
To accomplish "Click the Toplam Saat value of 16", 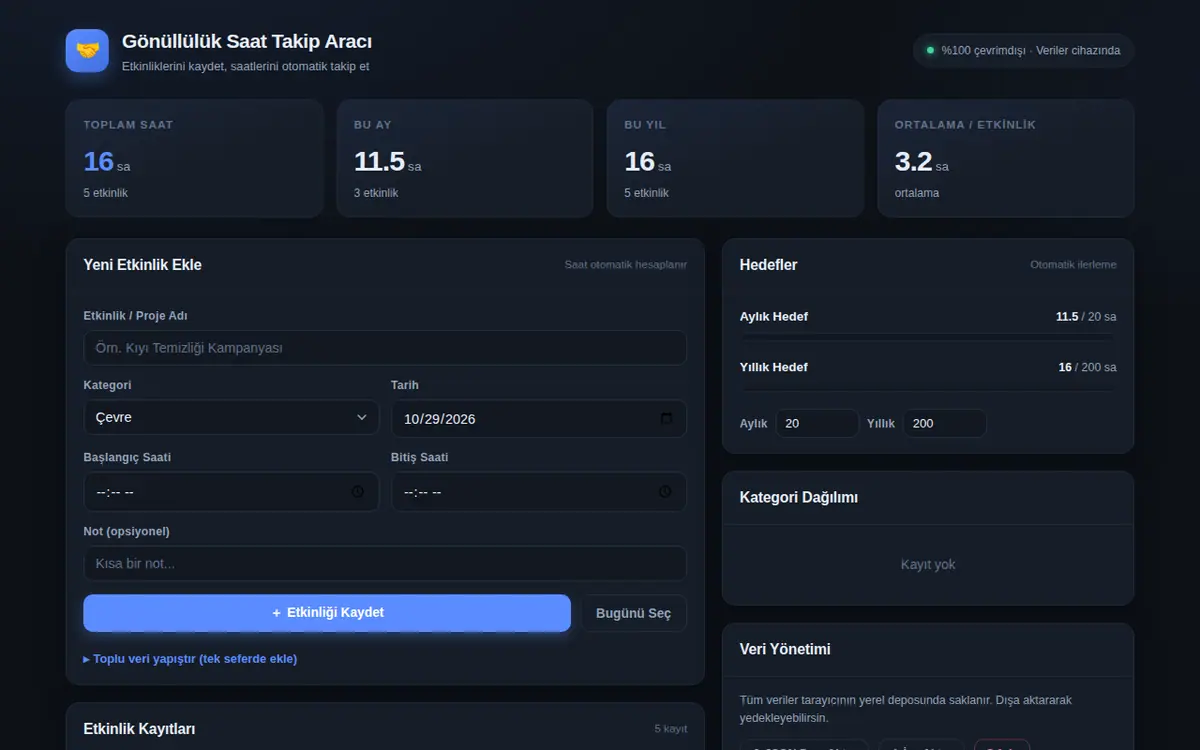I will pyautogui.click(x=99, y=161).
